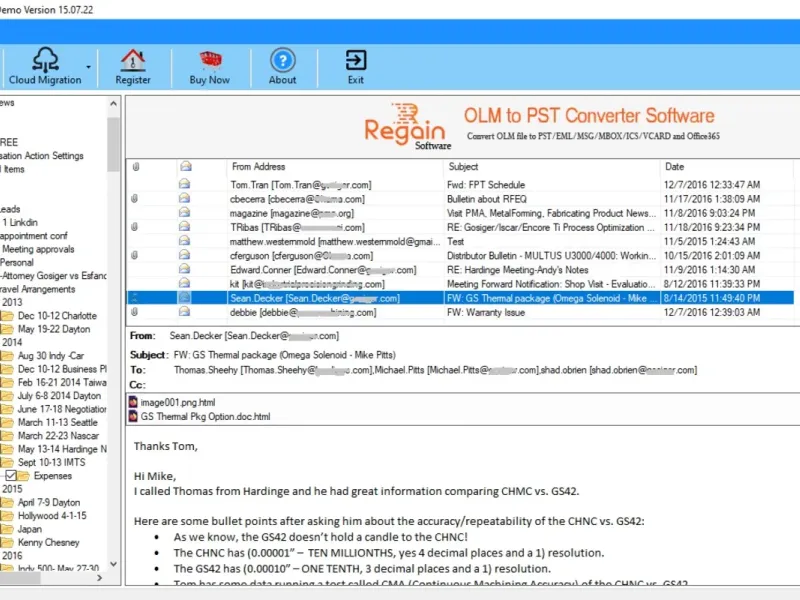
Task: Click the Buy Now cart icon
Action: coord(210,60)
